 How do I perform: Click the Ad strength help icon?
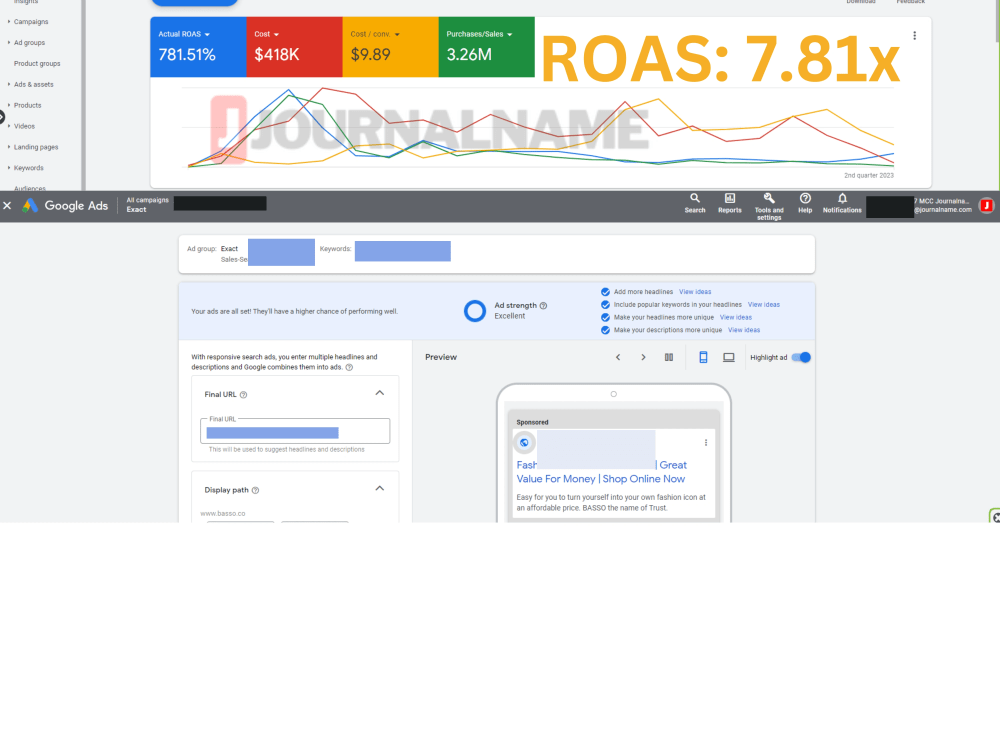click(543, 305)
